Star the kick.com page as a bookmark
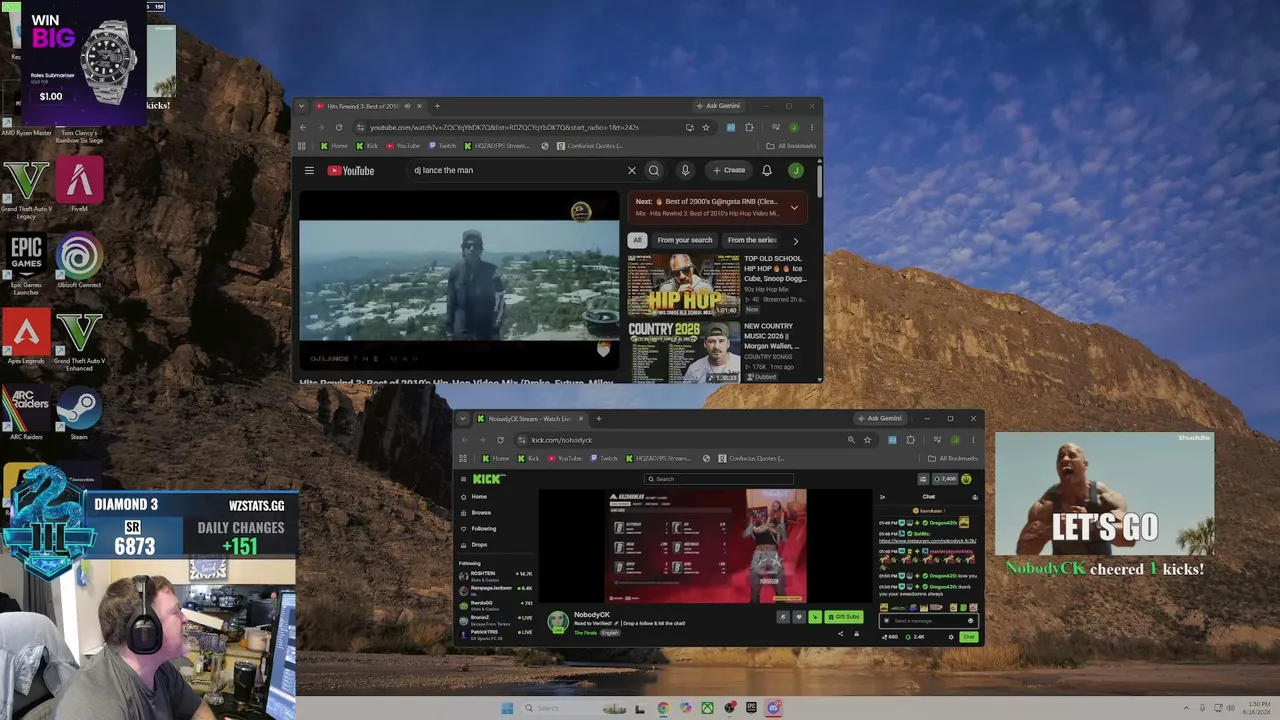 coord(867,440)
